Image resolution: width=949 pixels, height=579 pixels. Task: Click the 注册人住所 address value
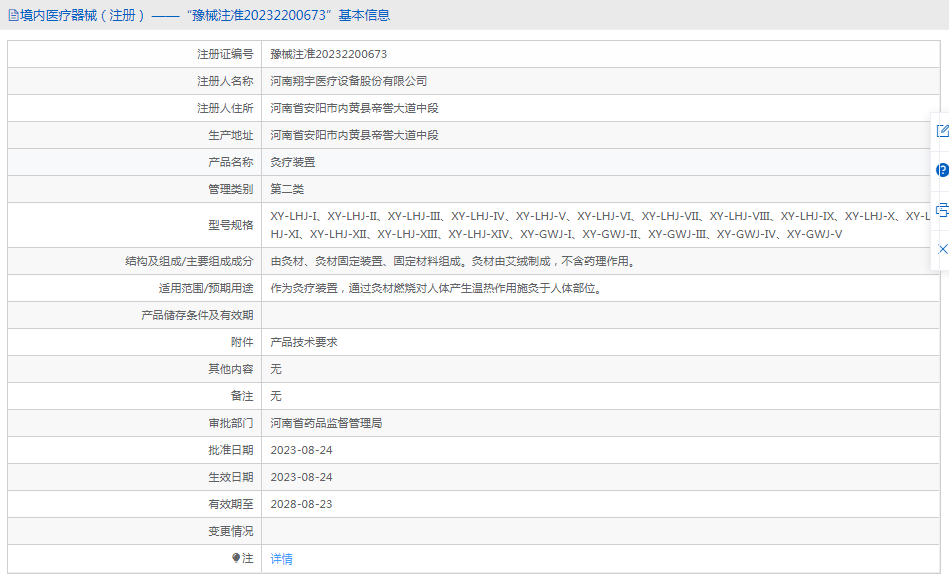354,108
